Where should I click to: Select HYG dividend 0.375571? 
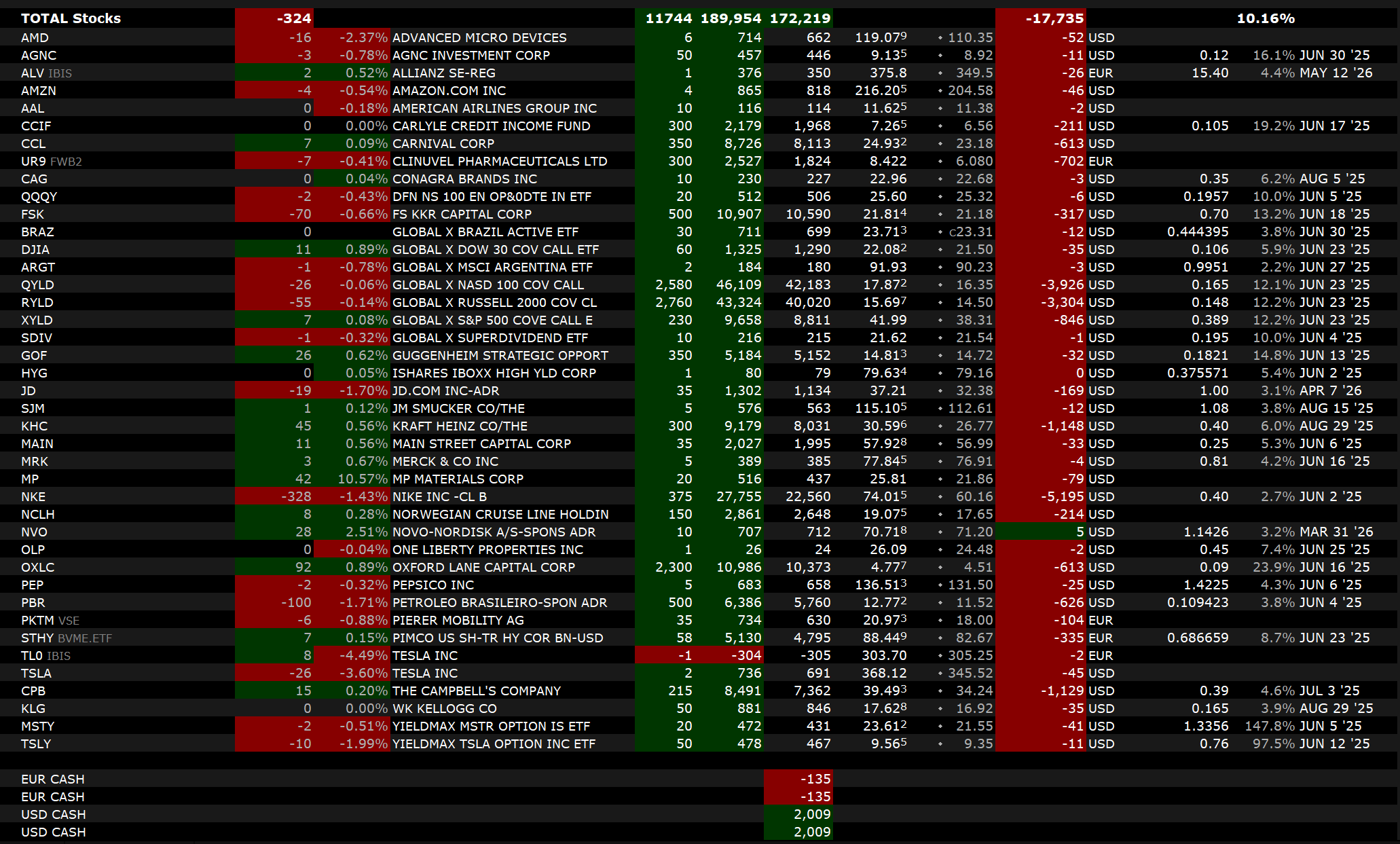tap(1198, 373)
